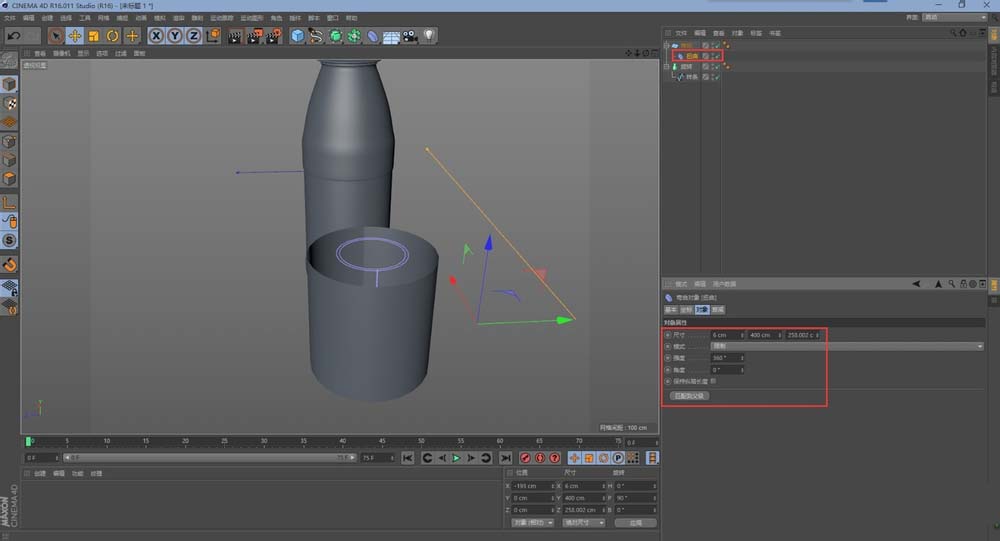The image size is (1000, 541).
Task: Open the deformer (bend) objects icon
Action: click(x=372, y=36)
